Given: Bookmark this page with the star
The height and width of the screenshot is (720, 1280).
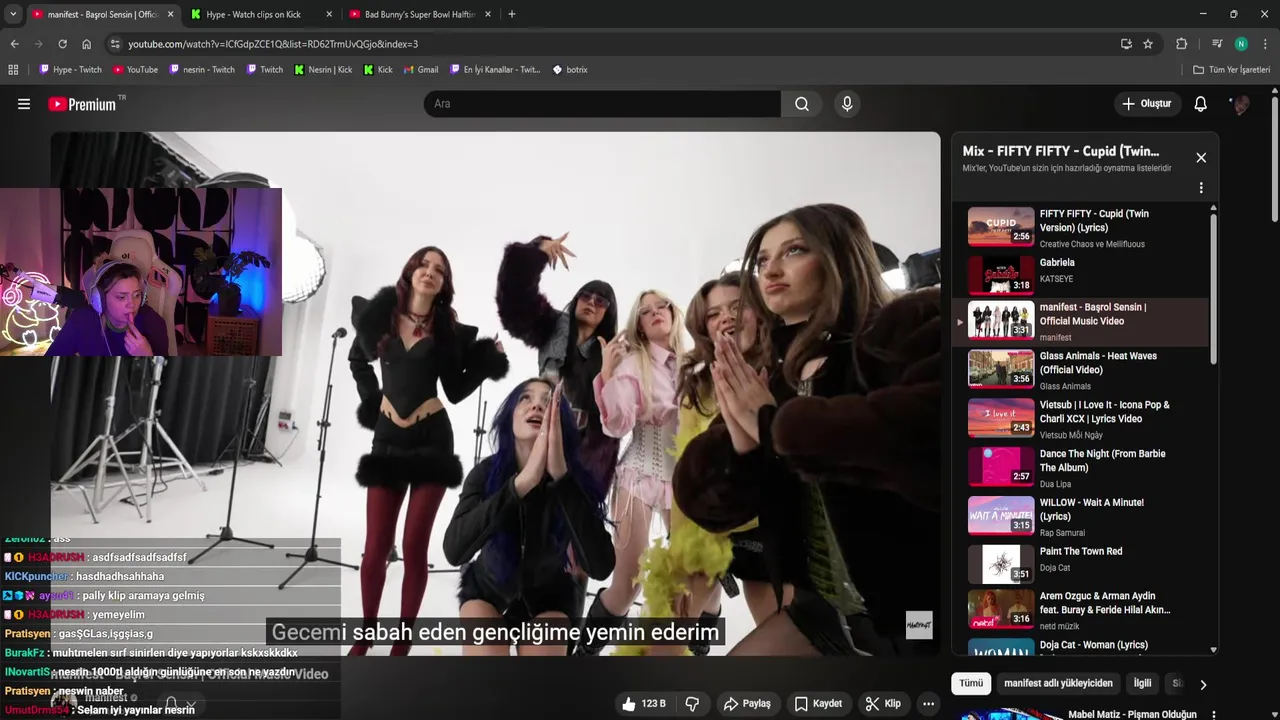Looking at the screenshot, I should tap(1148, 44).
